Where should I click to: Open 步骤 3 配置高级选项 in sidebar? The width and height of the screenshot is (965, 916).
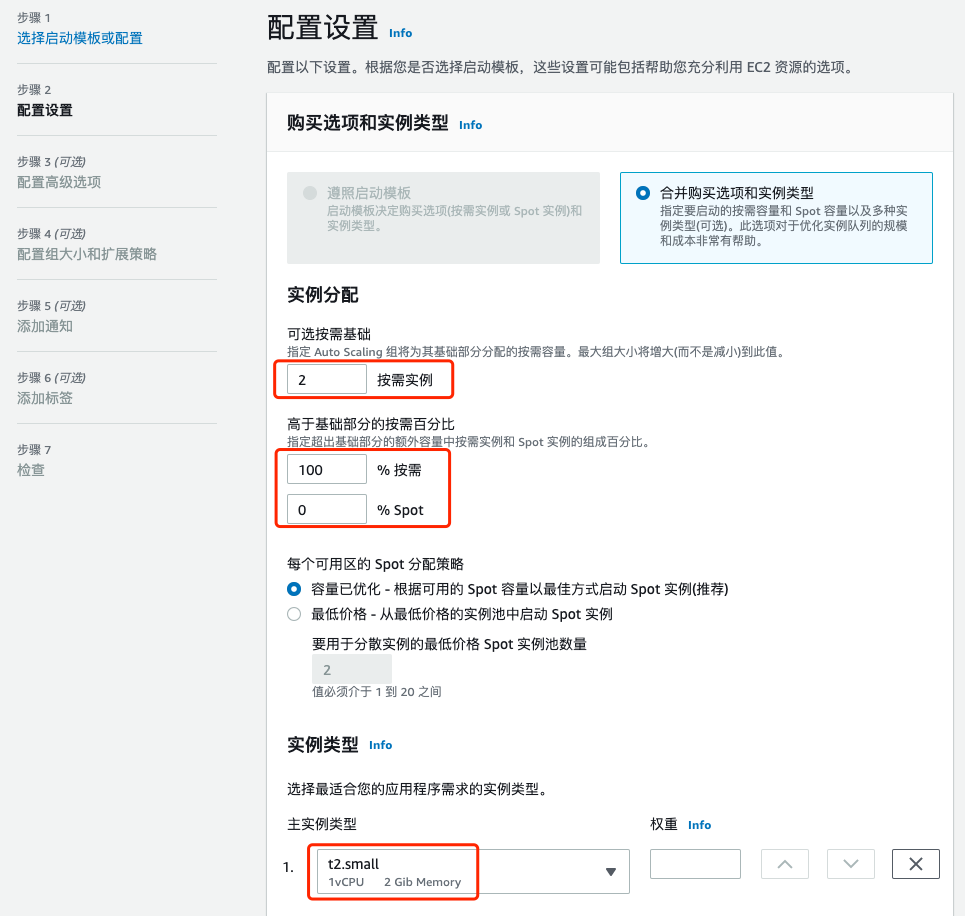55,183
